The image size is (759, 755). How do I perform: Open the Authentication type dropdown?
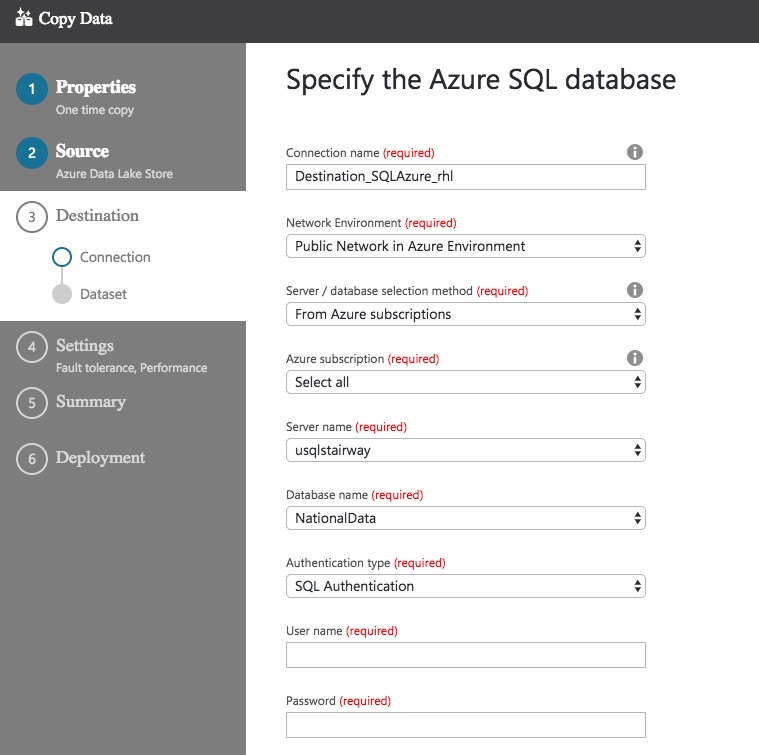(466, 586)
